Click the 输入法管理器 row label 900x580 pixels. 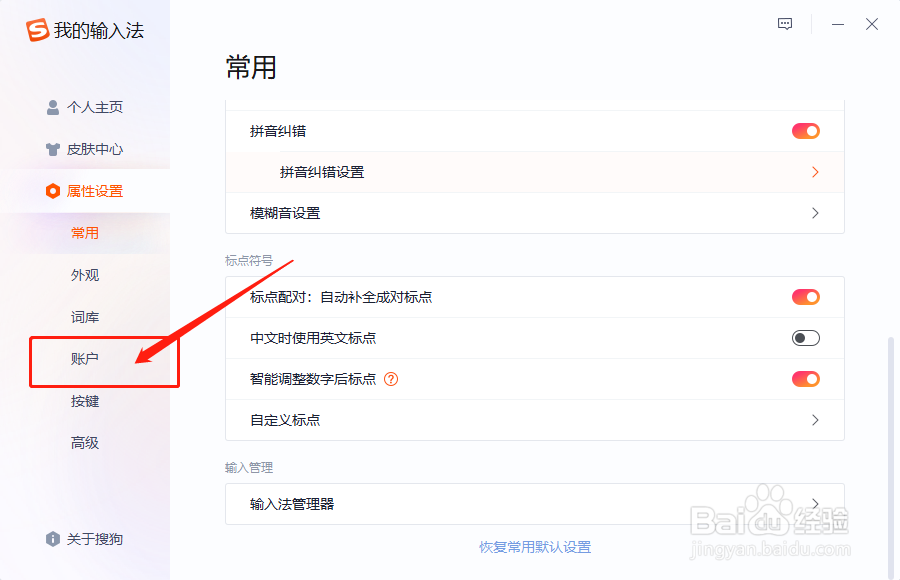tap(292, 504)
